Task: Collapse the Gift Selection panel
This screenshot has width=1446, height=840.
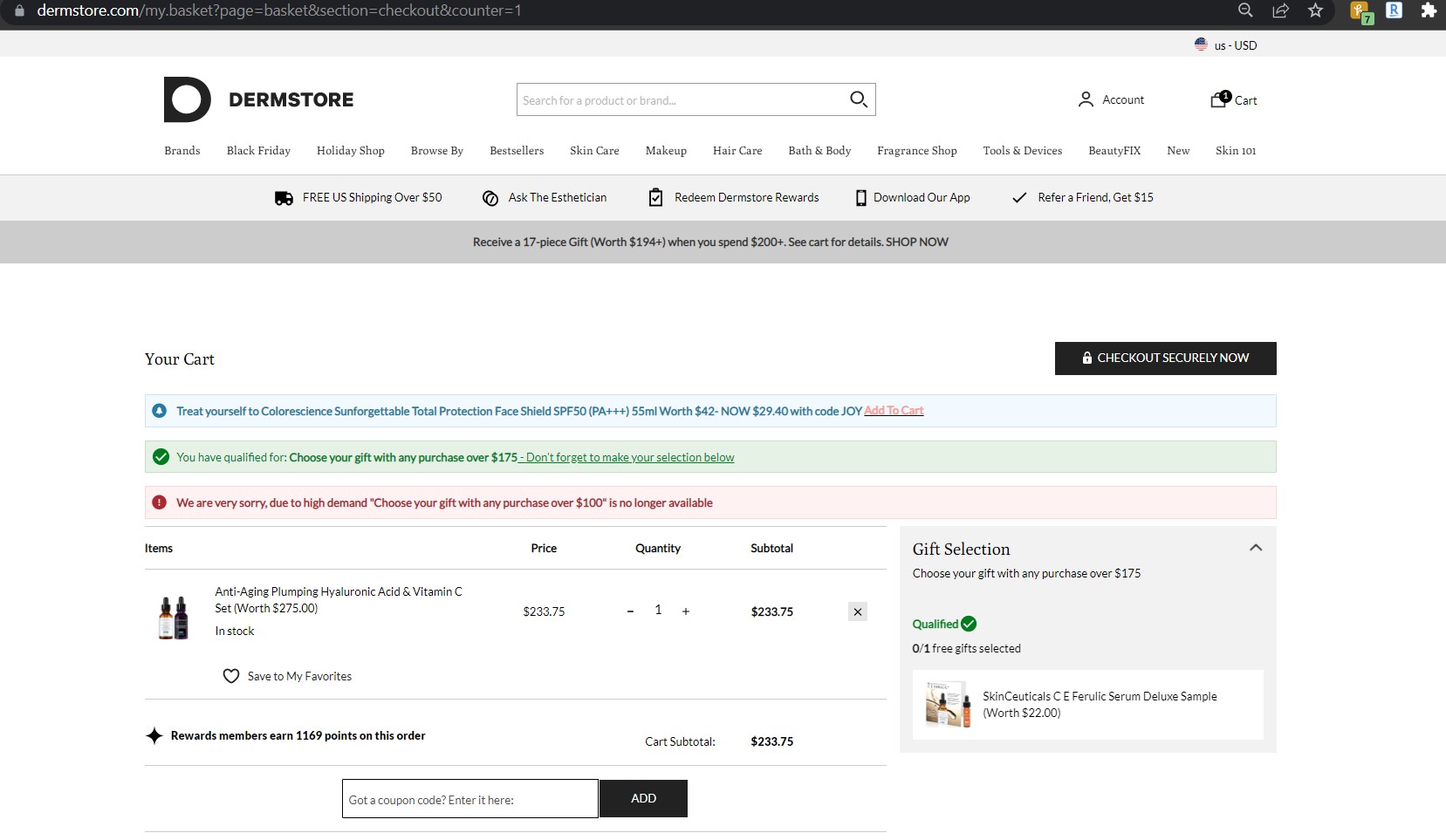Action: click(x=1255, y=548)
